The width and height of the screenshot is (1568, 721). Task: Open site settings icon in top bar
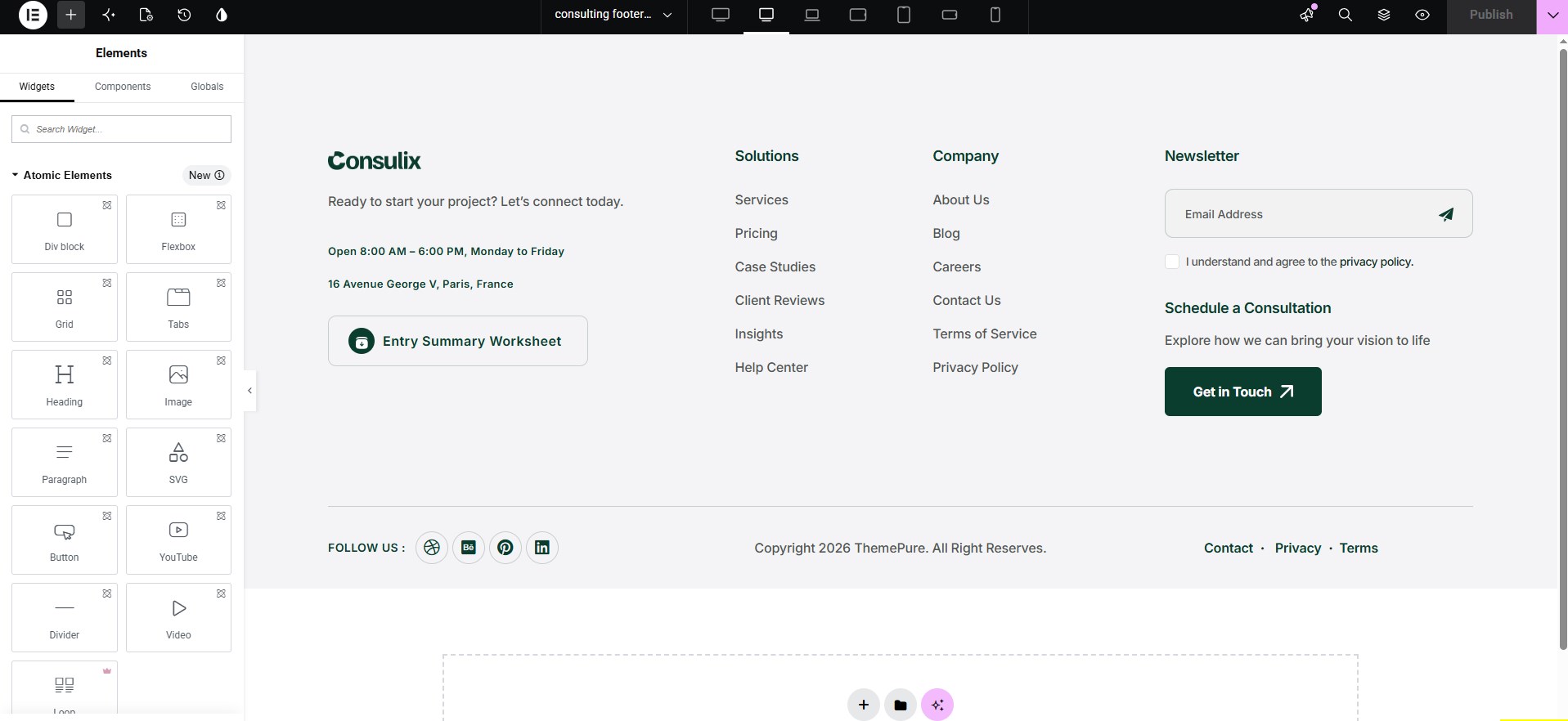(108, 15)
